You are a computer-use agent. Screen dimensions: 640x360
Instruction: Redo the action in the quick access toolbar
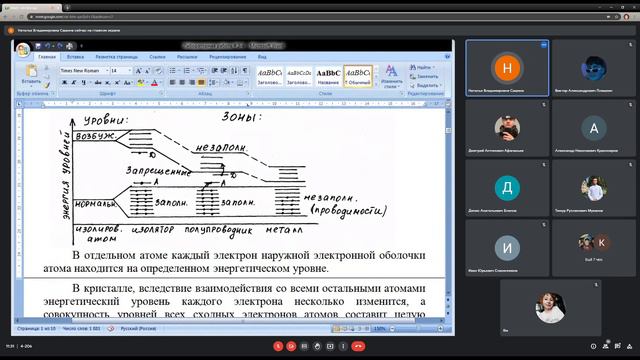coord(60,46)
